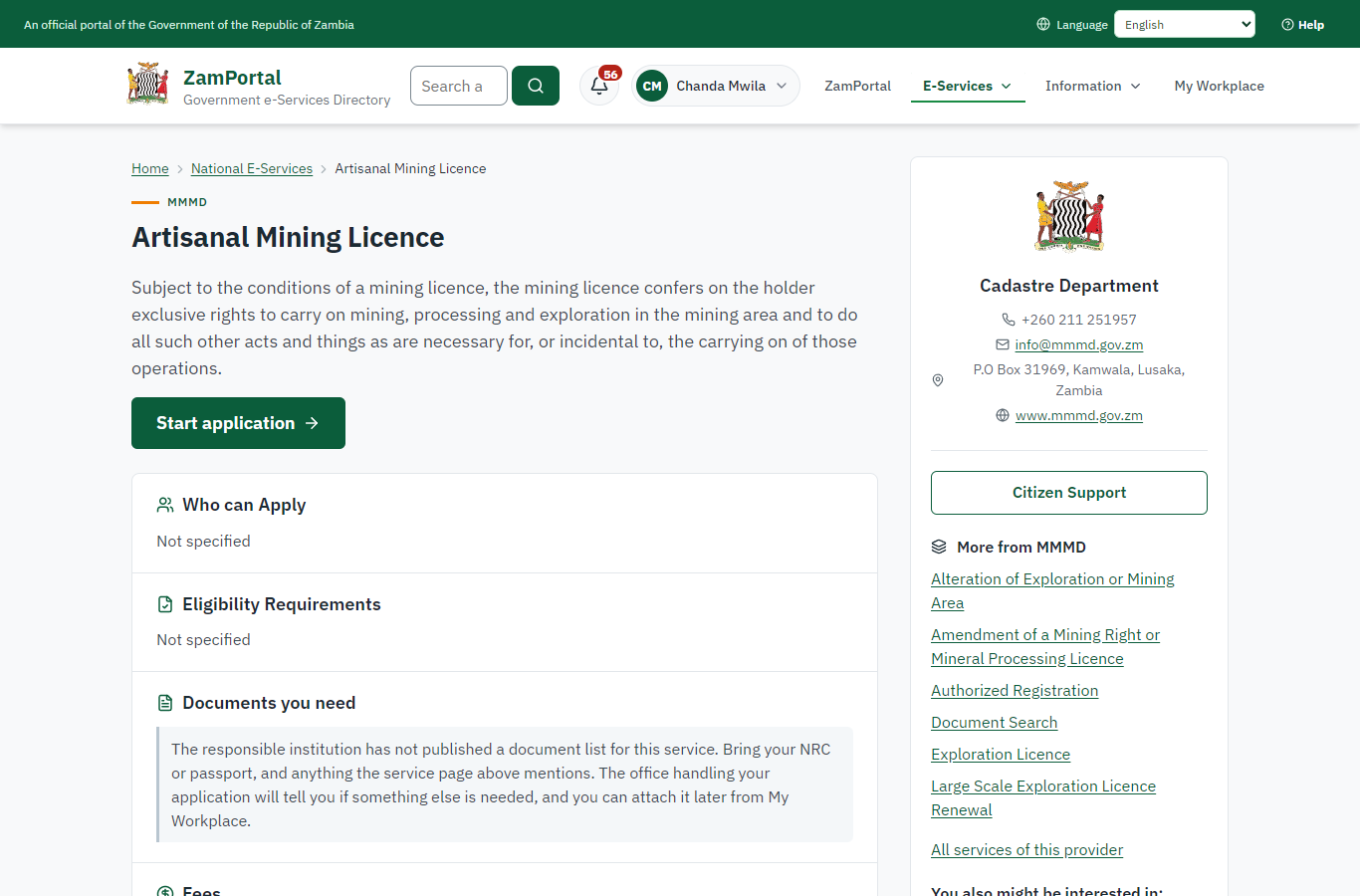Click the ZamPortal coat of arms logo
This screenshot has width=1360, height=896.
[148, 84]
